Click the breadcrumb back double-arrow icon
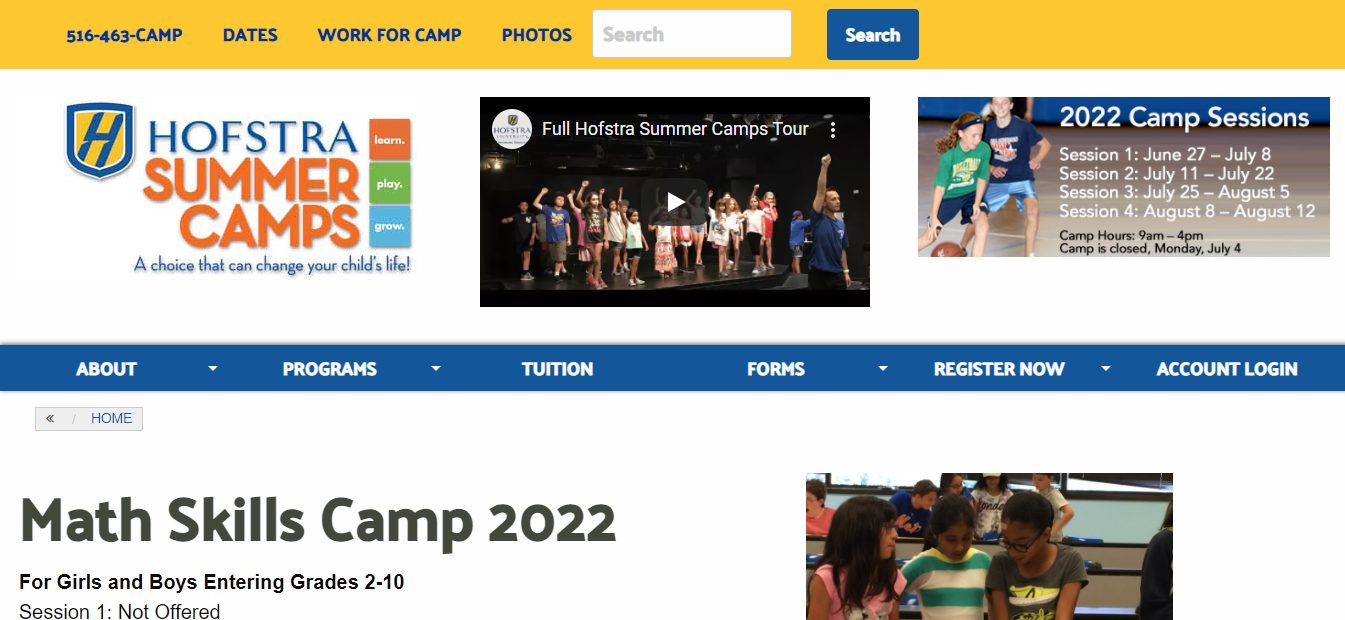Screen dimensions: 1345x620 coord(50,418)
